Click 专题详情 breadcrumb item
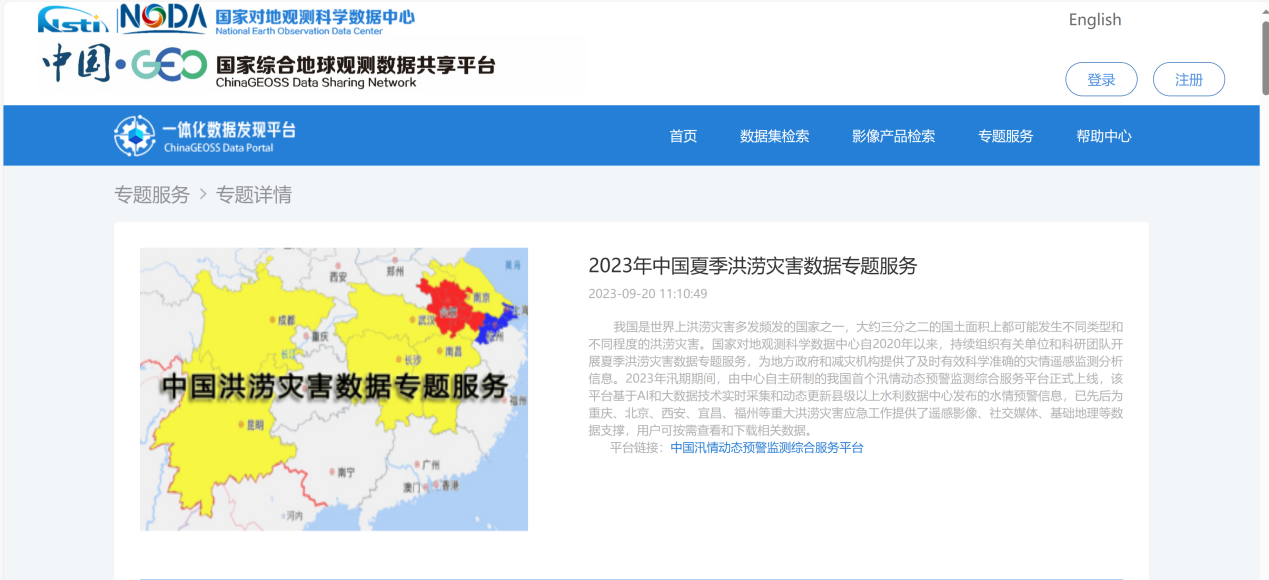The image size is (1269, 580). 254,195
